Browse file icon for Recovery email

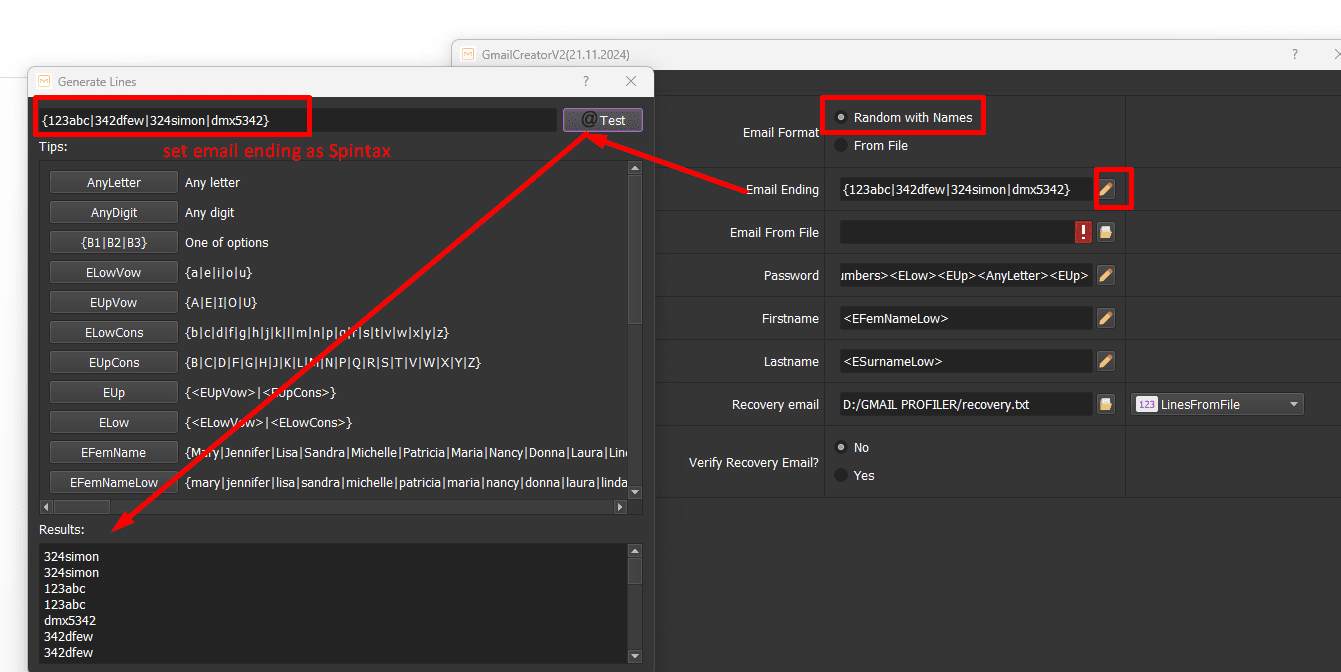point(1106,404)
